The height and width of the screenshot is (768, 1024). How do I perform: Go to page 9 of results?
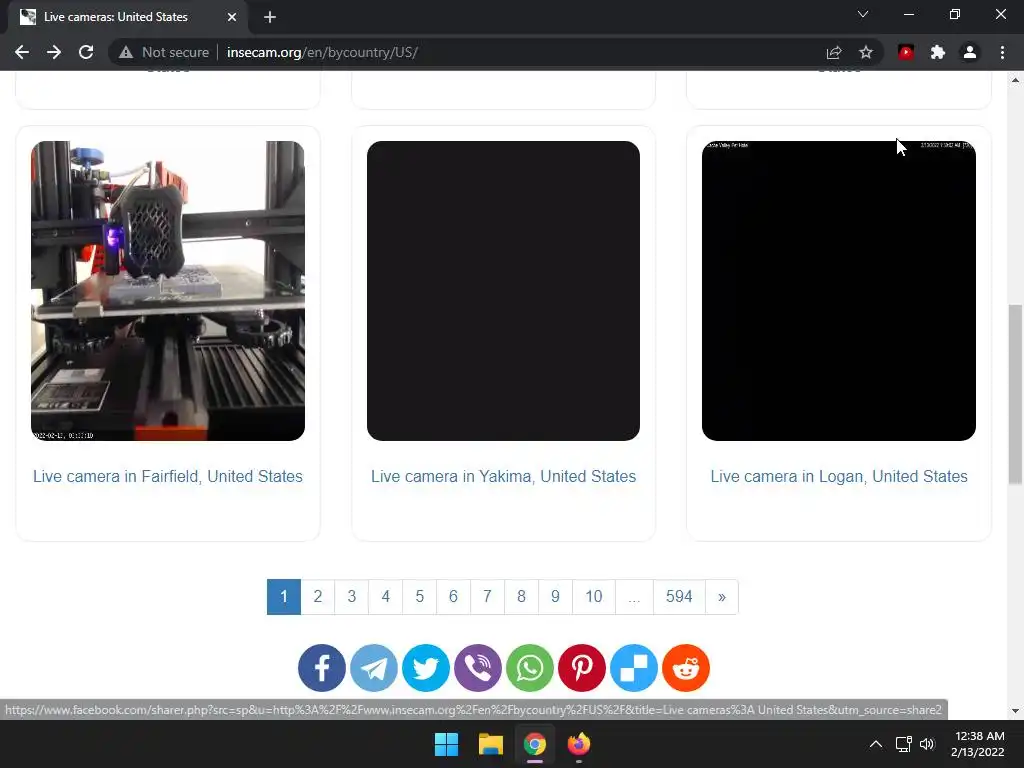[555, 596]
